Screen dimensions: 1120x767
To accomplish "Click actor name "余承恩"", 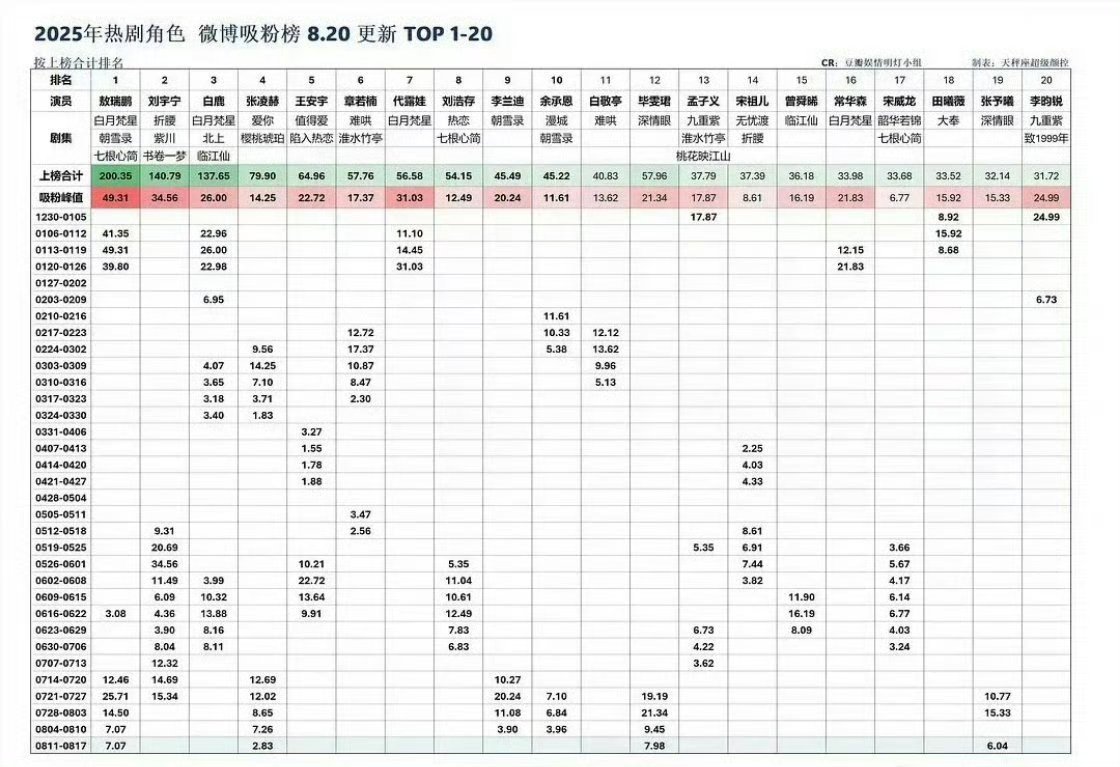I will (x=556, y=101).
